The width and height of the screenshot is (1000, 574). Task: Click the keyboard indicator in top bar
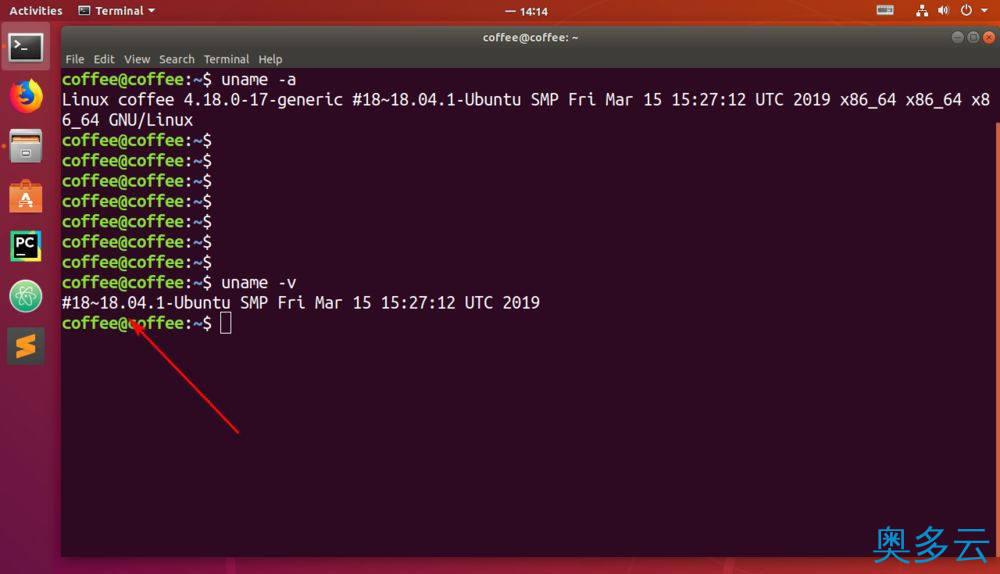click(x=885, y=10)
